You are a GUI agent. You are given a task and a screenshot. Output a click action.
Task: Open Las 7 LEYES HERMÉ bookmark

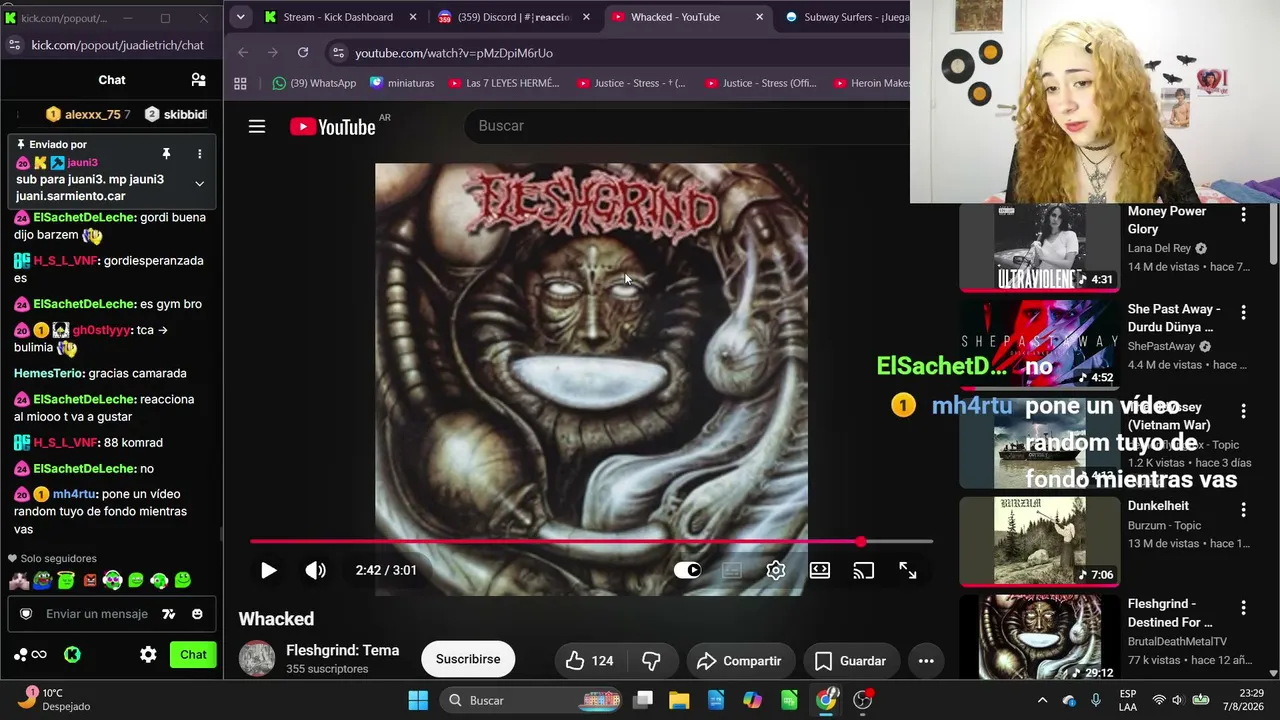[x=504, y=83]
